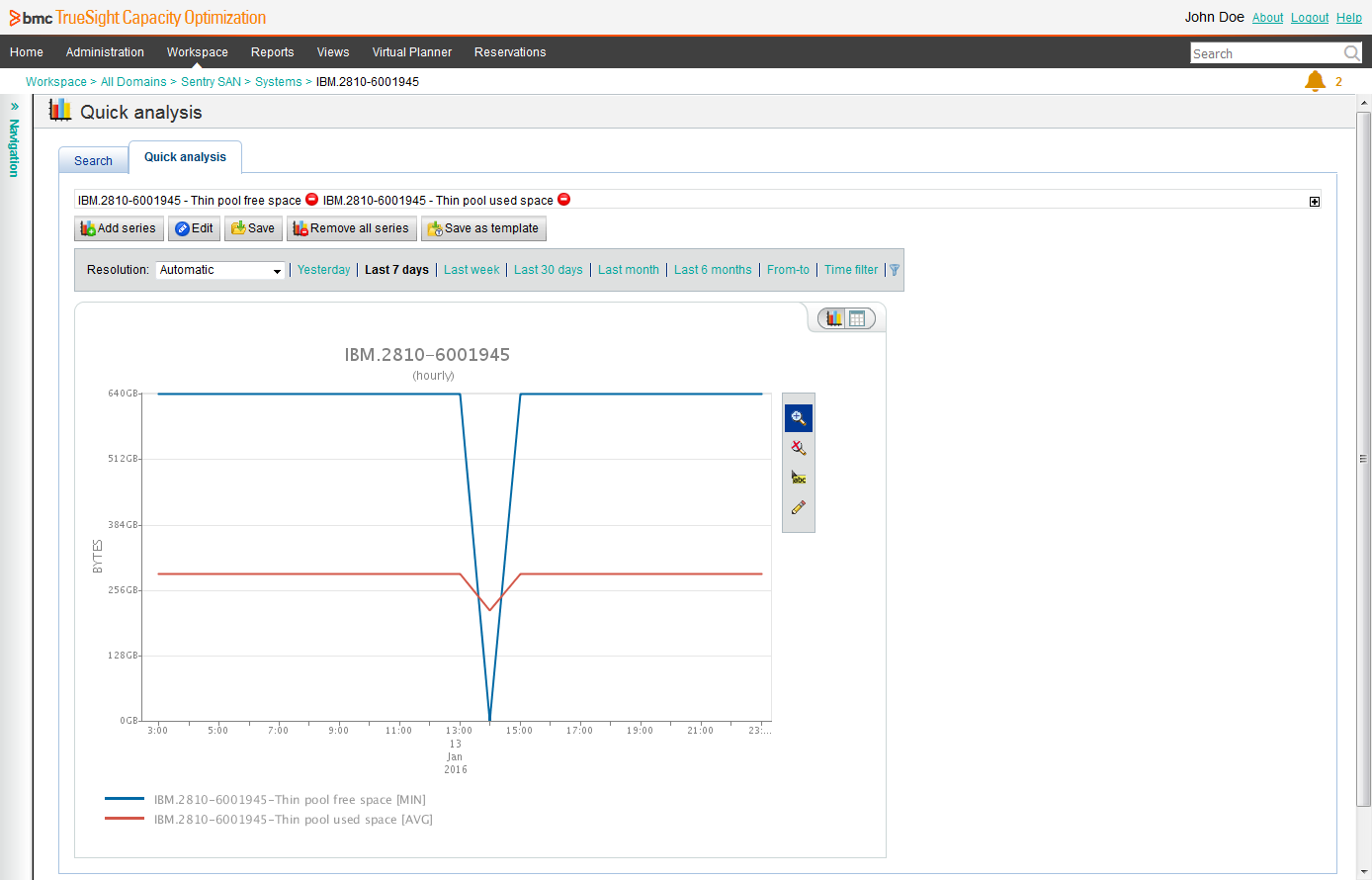The width and height of the screenshot is (1372, 880).
Task: Click the Thin pool used space legend label
Action: coord(294,820)
